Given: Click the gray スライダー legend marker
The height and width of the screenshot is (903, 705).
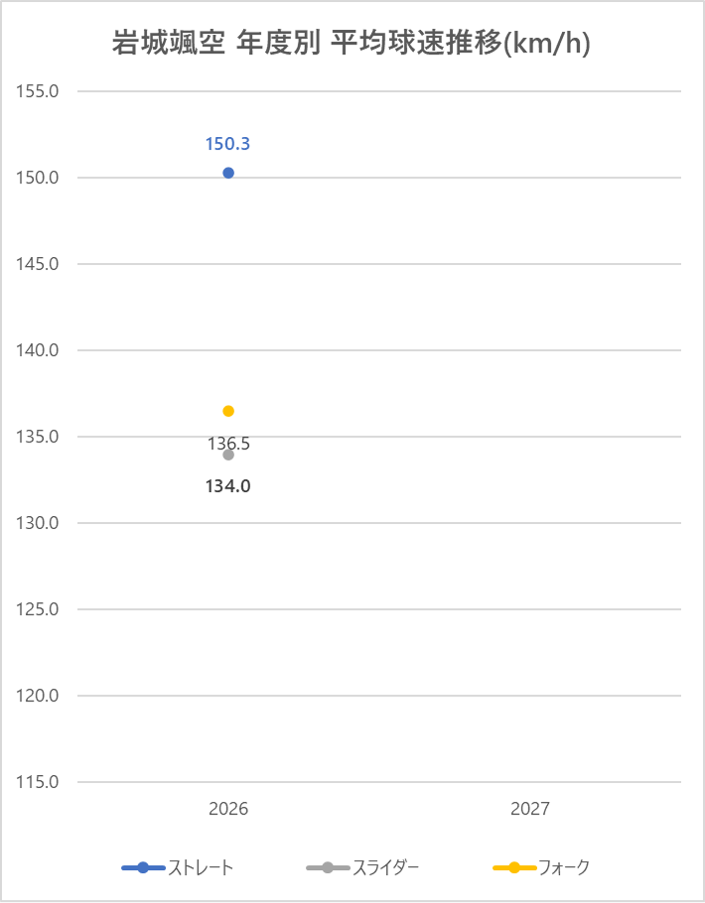Looking at the screenshot, I should pos(328,867).
